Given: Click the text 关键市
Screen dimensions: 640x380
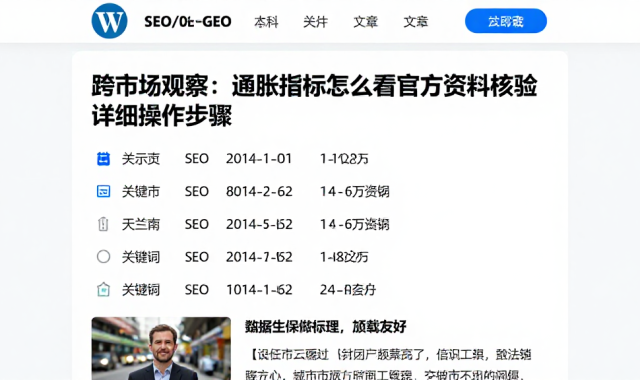Looking at the screenshot, I should pos(141,191).
